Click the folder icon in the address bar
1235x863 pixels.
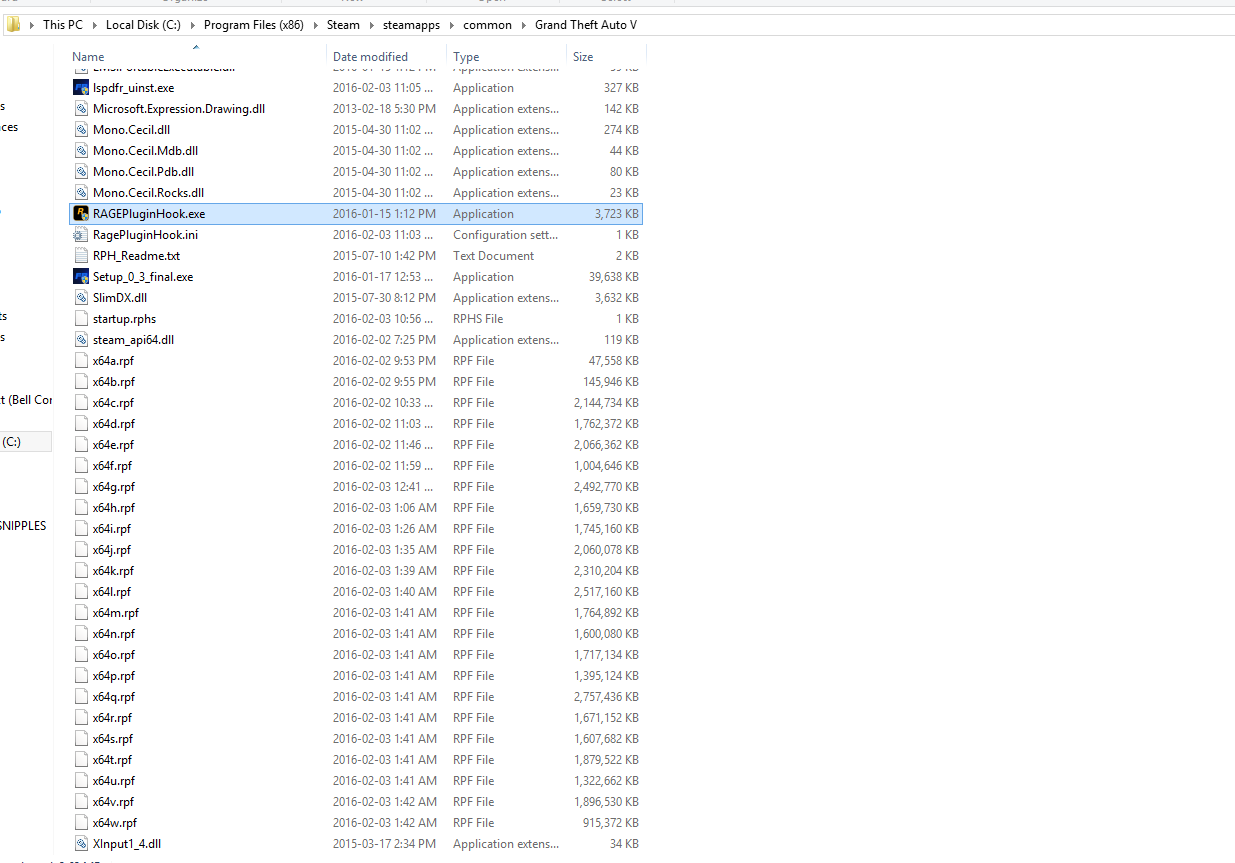[14, 25]
